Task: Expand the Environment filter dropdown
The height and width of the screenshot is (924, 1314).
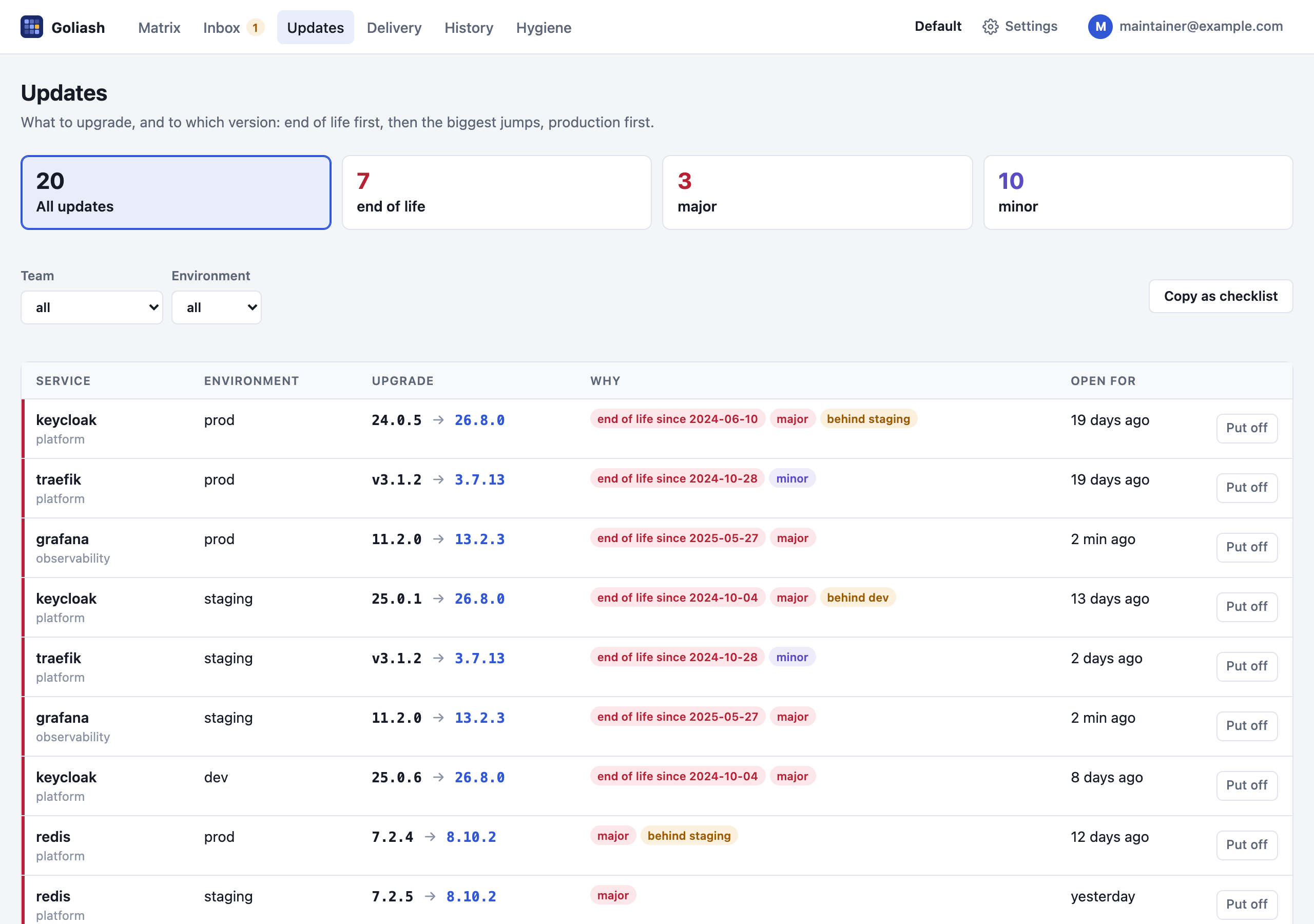Action: click(216, 307)
